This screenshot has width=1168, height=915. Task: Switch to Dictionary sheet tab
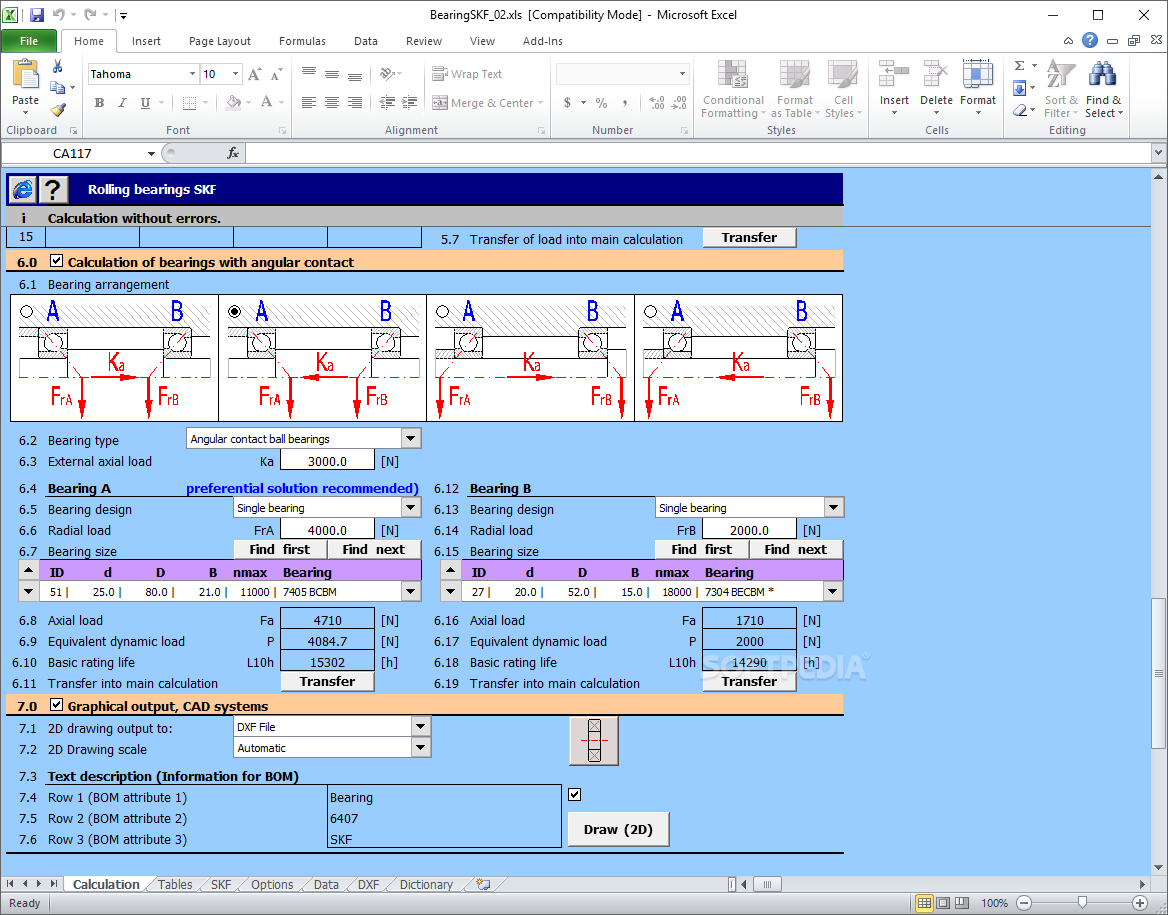[x=426, y=884]
